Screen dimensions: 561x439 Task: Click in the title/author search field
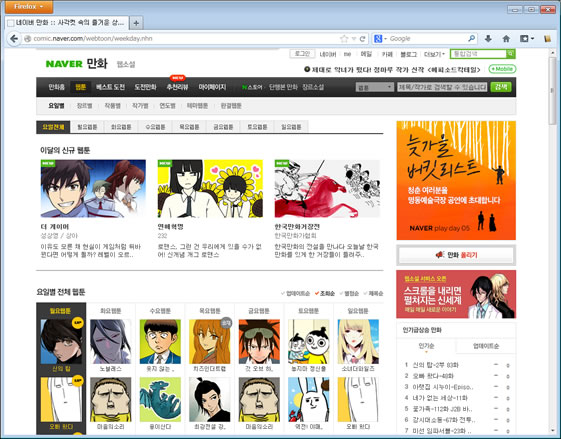click(x=442, y=87)
